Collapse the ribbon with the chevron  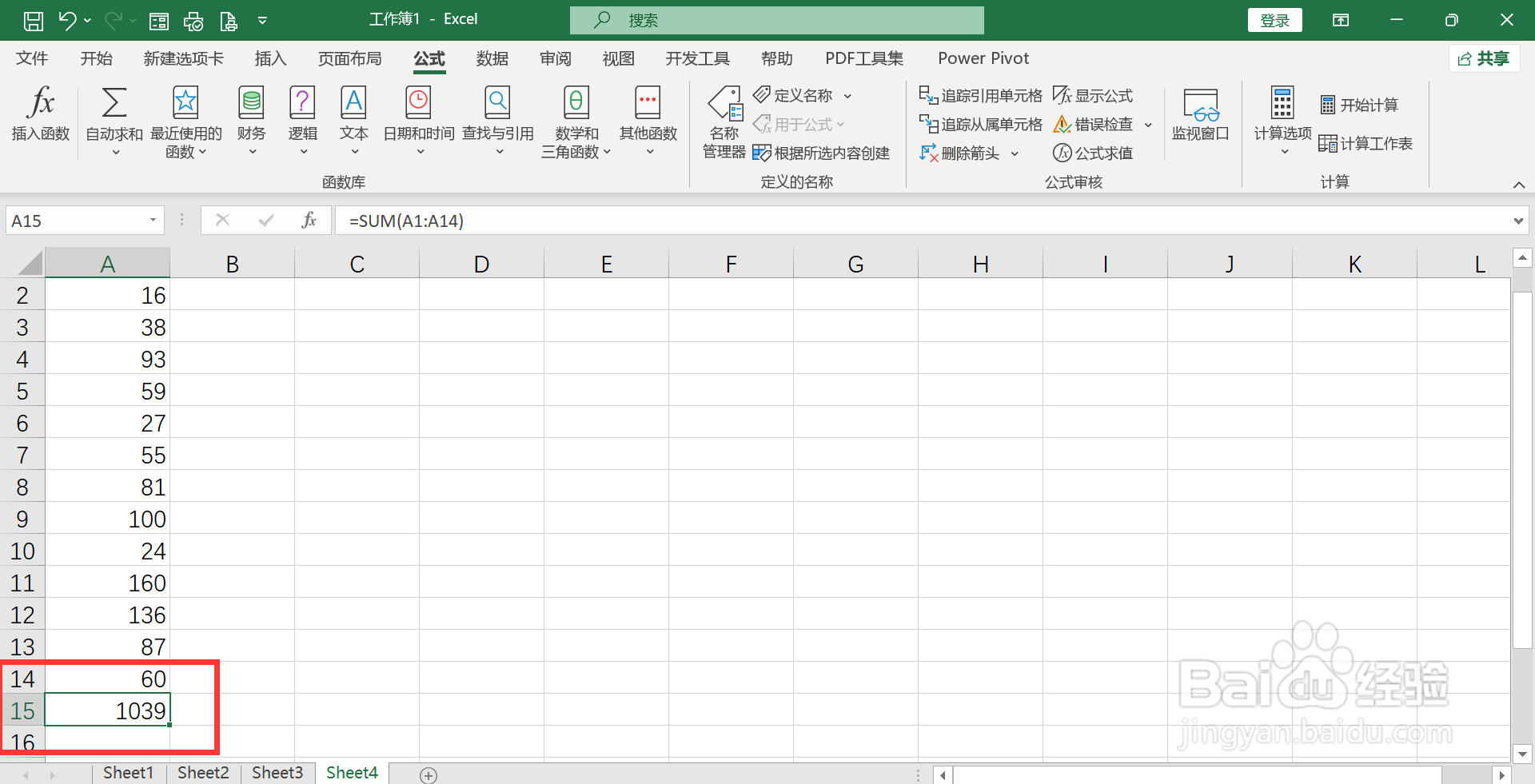pyautogui.click(x=1519, y=185)
